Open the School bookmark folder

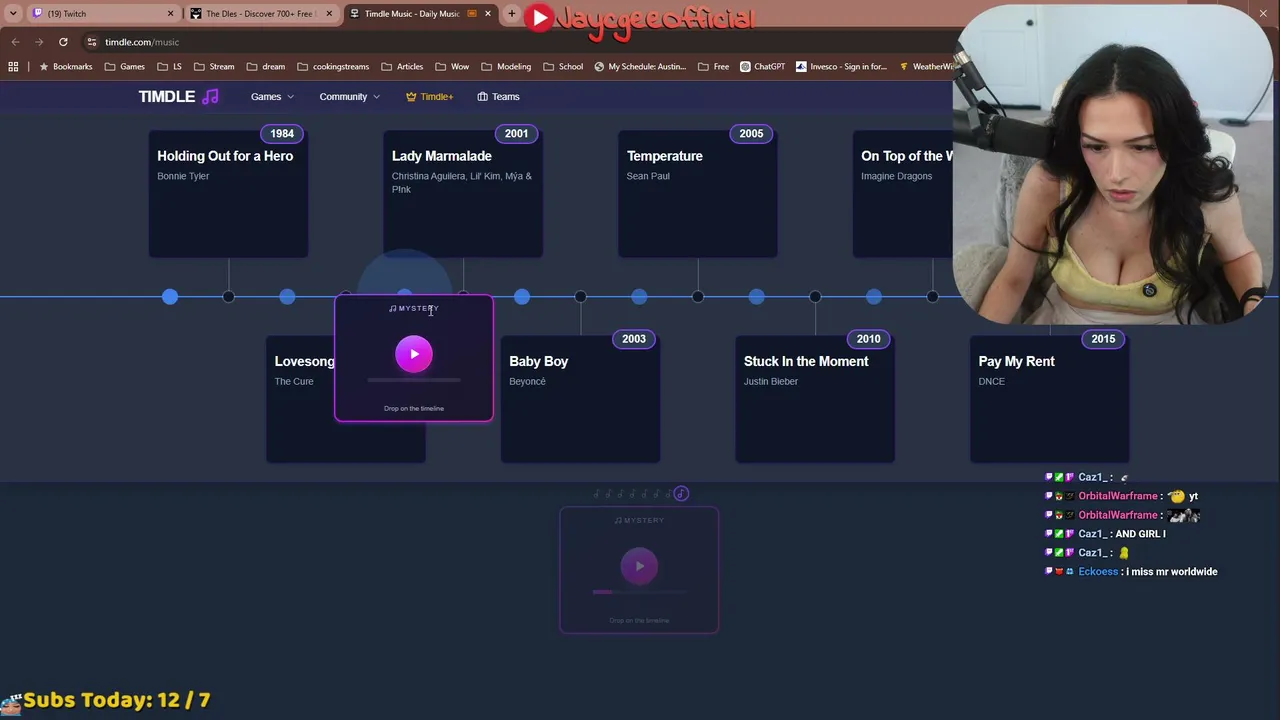(563, 67)
